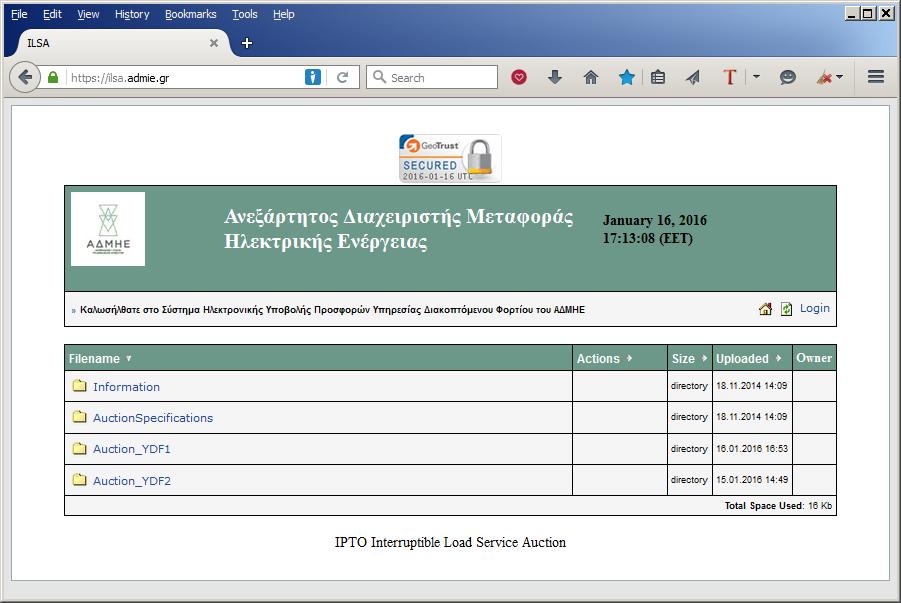
Task: Open a new tab with the plus button
Action: (247, 43)
